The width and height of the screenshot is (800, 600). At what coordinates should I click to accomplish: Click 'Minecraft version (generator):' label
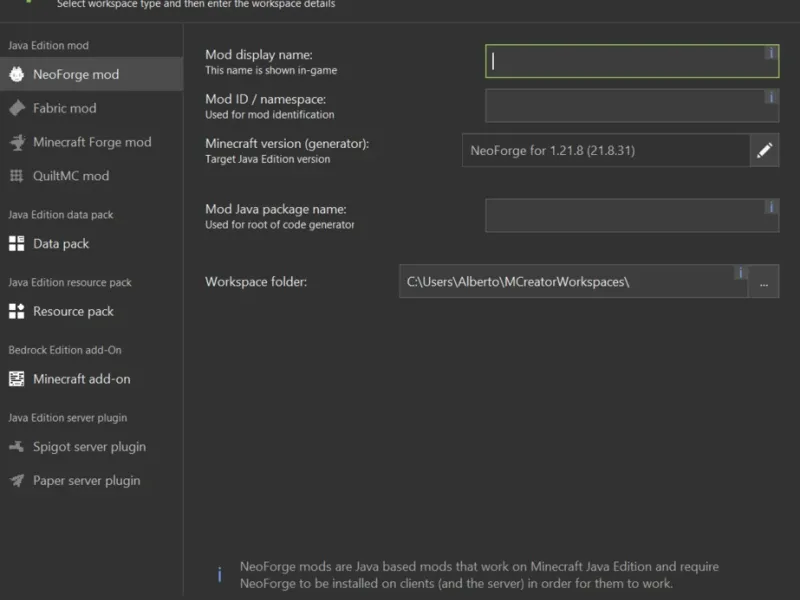pos(287,143)
